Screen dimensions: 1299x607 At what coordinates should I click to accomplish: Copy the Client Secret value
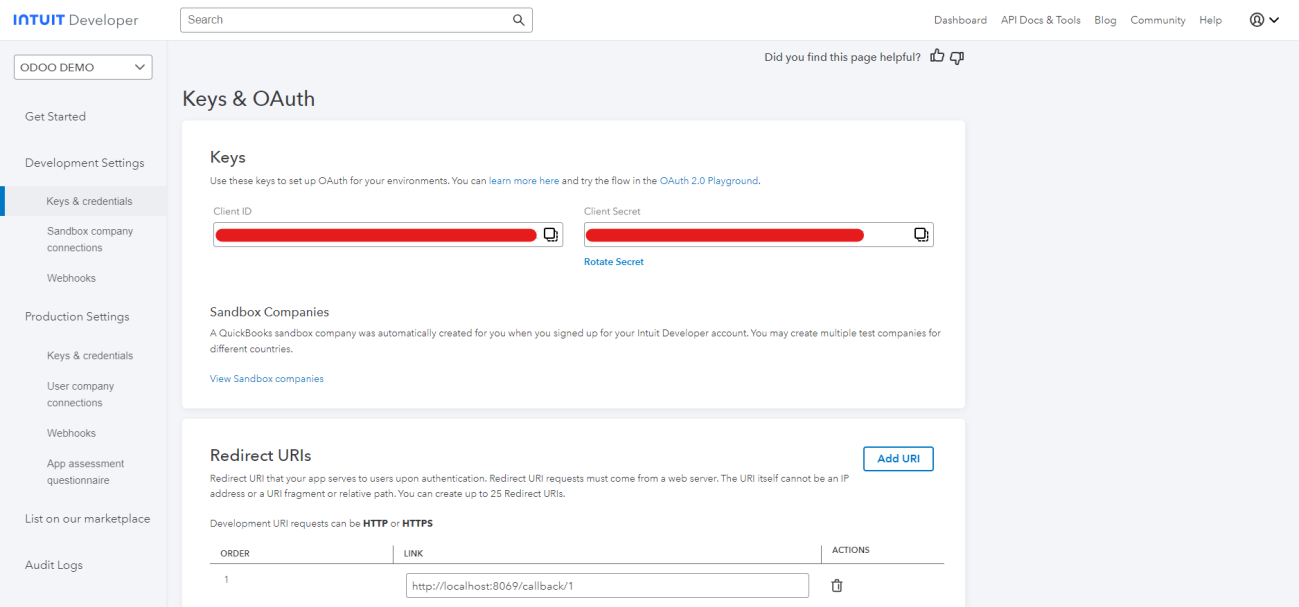click(921, 235)
